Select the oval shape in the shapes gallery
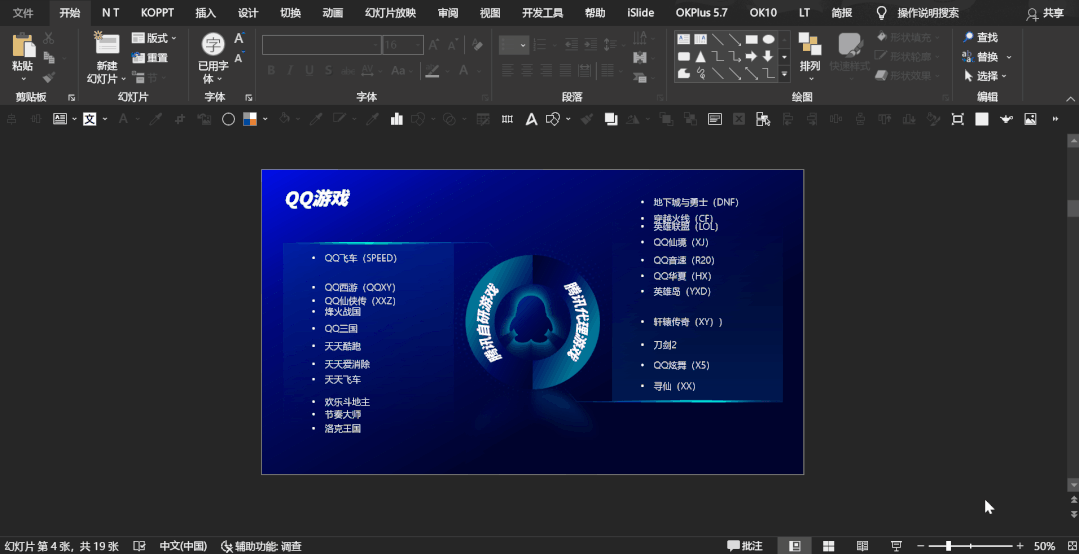 (769, 39)
